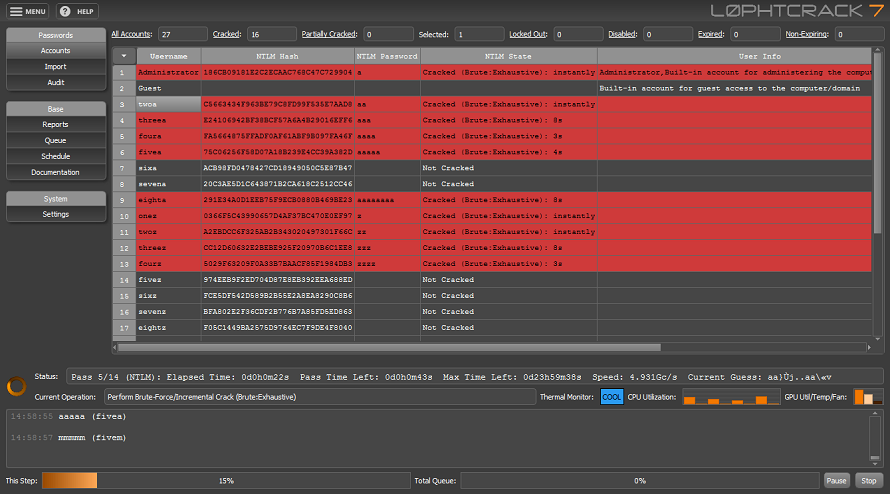This screenshot has width=890, height=494.
Task: Select the sevena username cell
Action: 169,184
